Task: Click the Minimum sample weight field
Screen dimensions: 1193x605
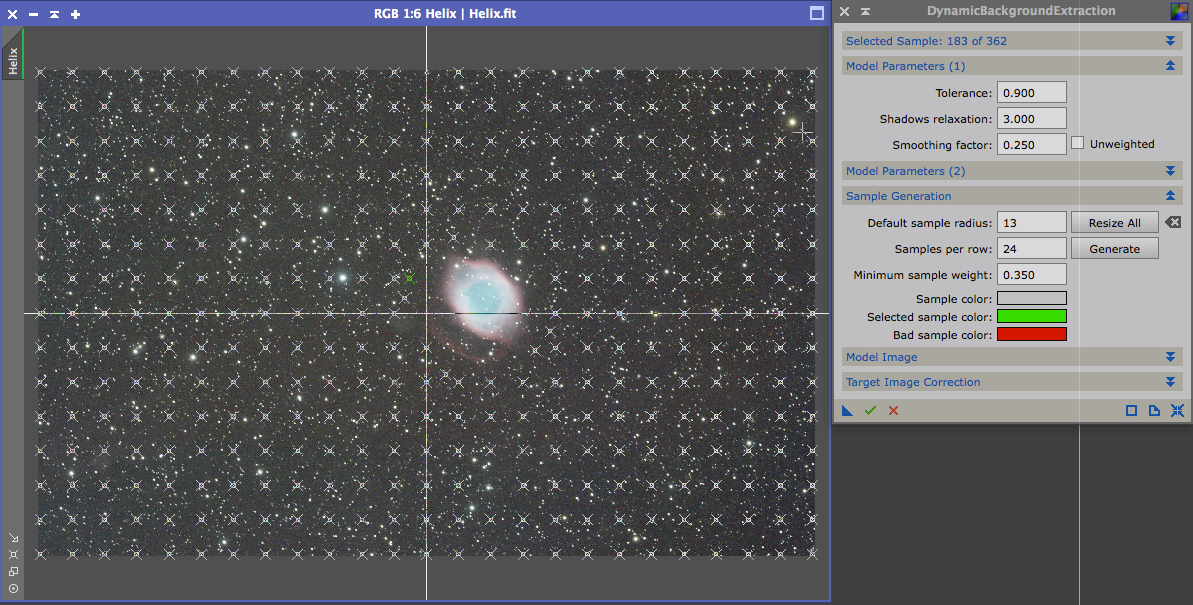Action: 1032,274
